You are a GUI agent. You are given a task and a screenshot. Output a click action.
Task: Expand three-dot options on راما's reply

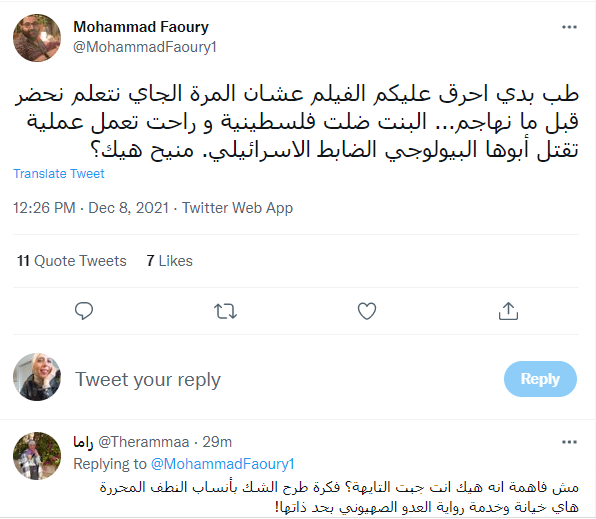[x=569, y=442]
